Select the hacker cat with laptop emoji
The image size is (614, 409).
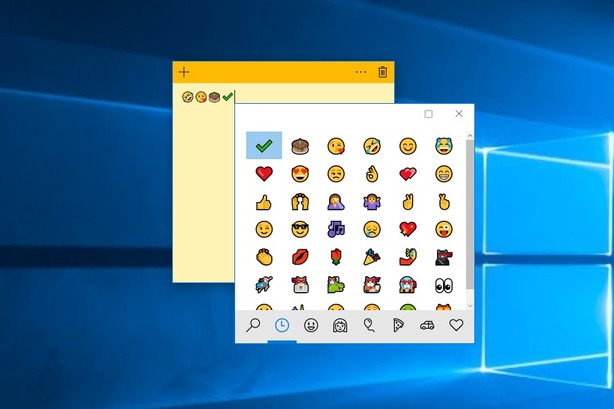(x=300, y=285)
